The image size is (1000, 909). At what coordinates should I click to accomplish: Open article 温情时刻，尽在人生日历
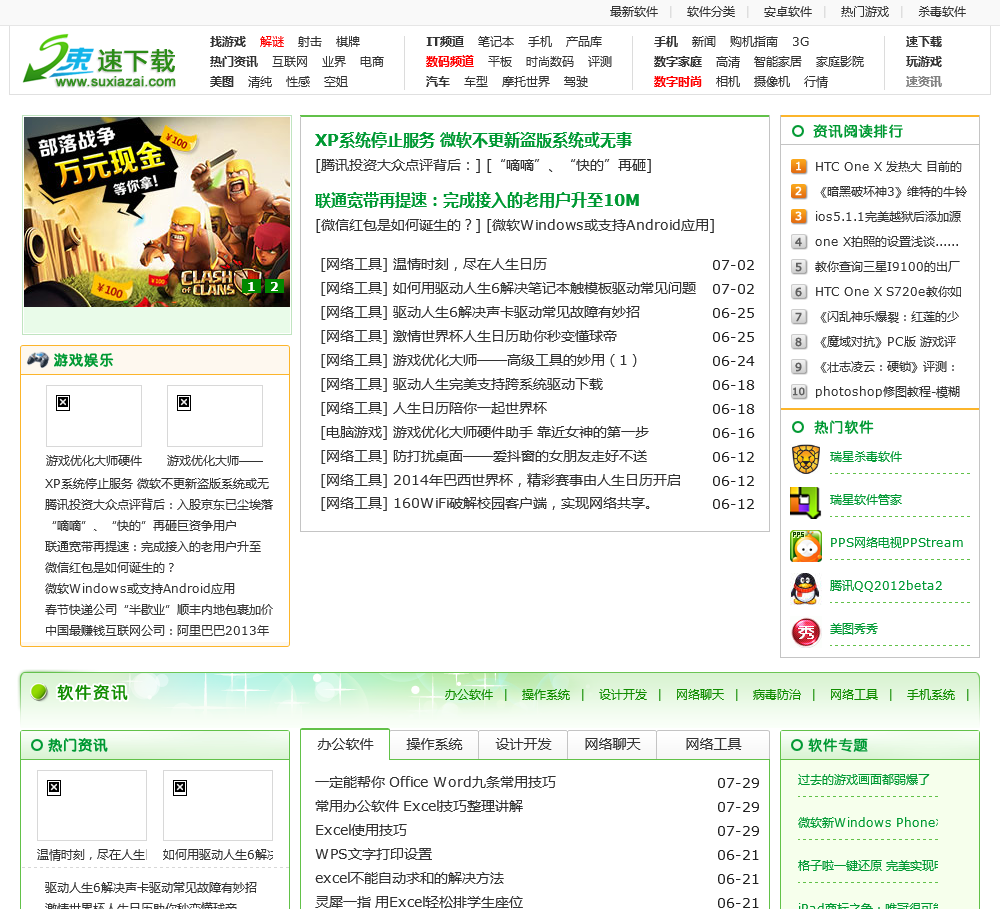tap(469, 265)
